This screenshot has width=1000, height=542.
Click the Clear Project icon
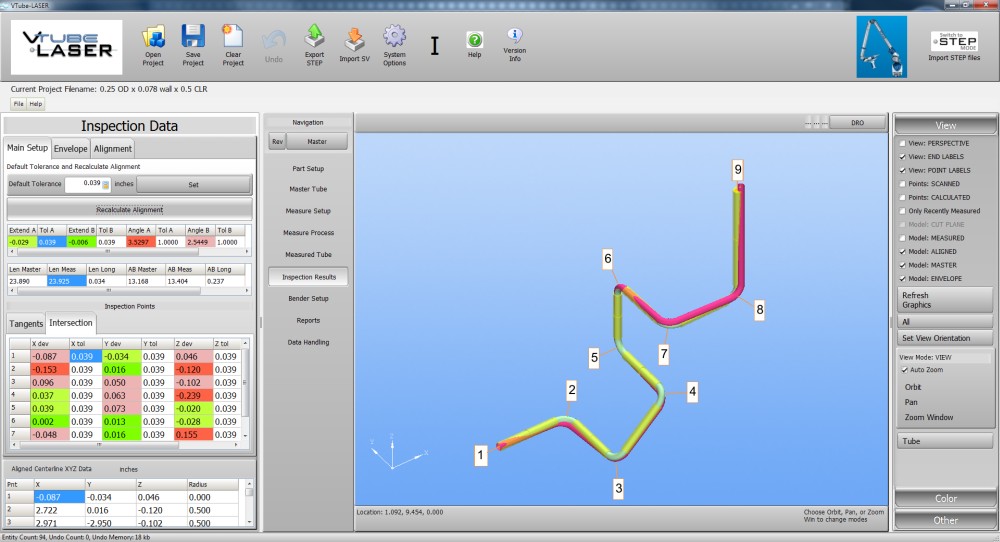[x=233, y=38]
